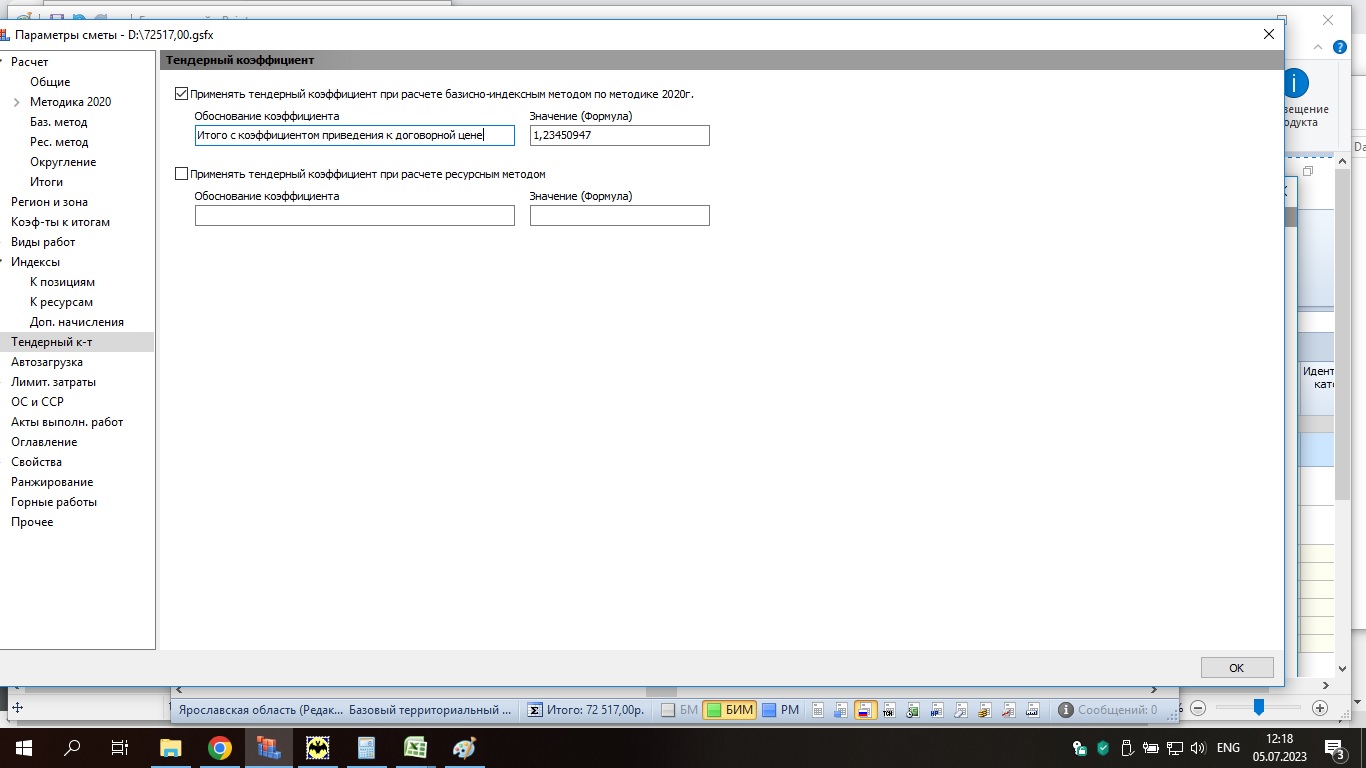Open Рес. метод settings section

click(x=59, y=142)
